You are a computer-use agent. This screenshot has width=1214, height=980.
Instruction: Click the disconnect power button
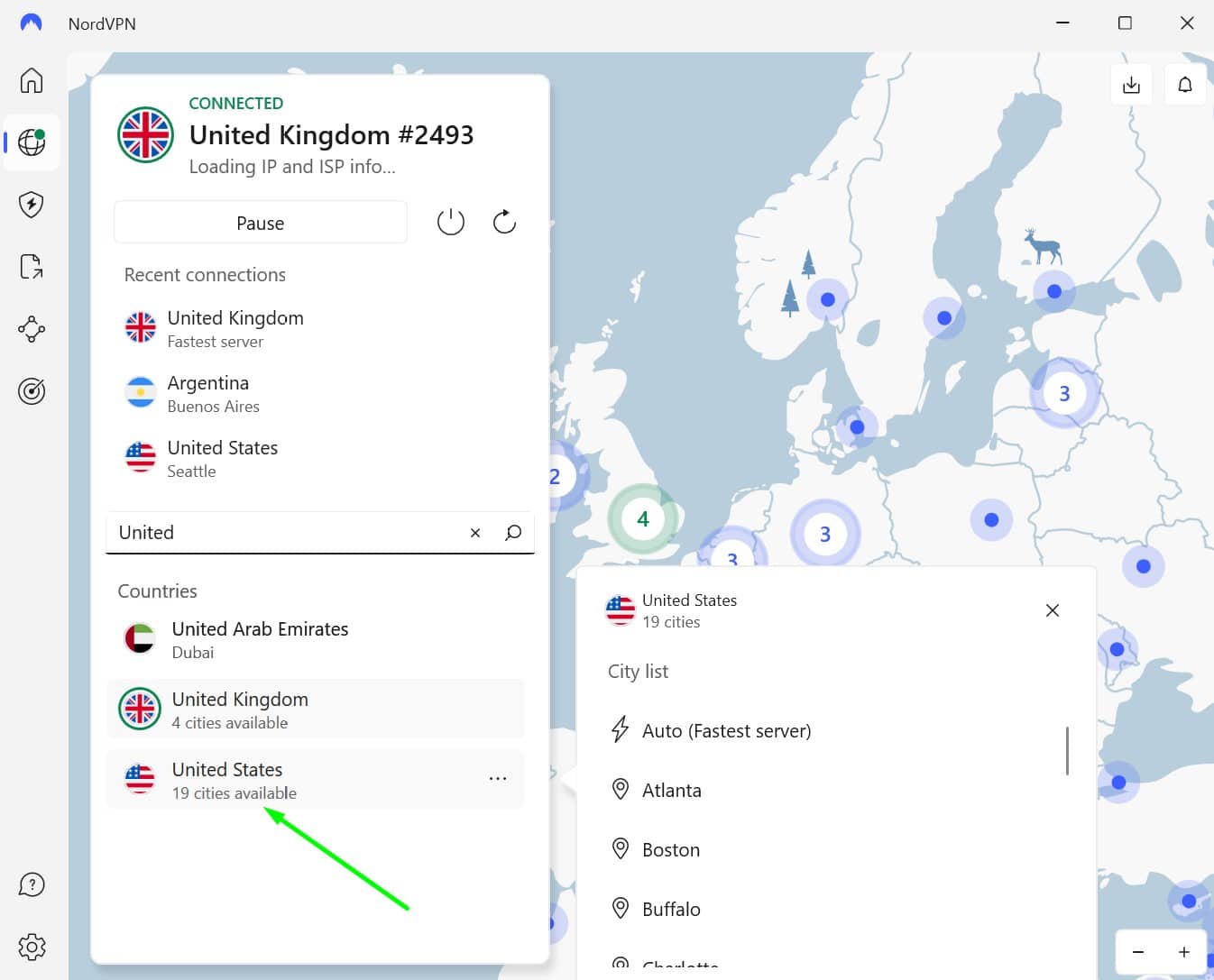click(x=451, y=222)
